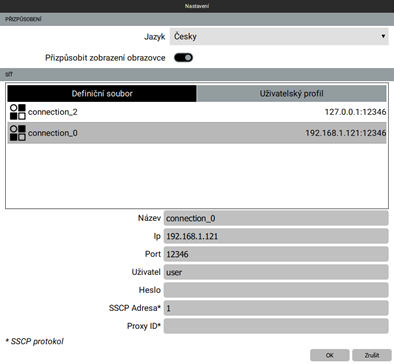This screenshot has width=394, height=364.
Task: Click the 192.168.1.121:12346 address text
Action: coord(346,133)
